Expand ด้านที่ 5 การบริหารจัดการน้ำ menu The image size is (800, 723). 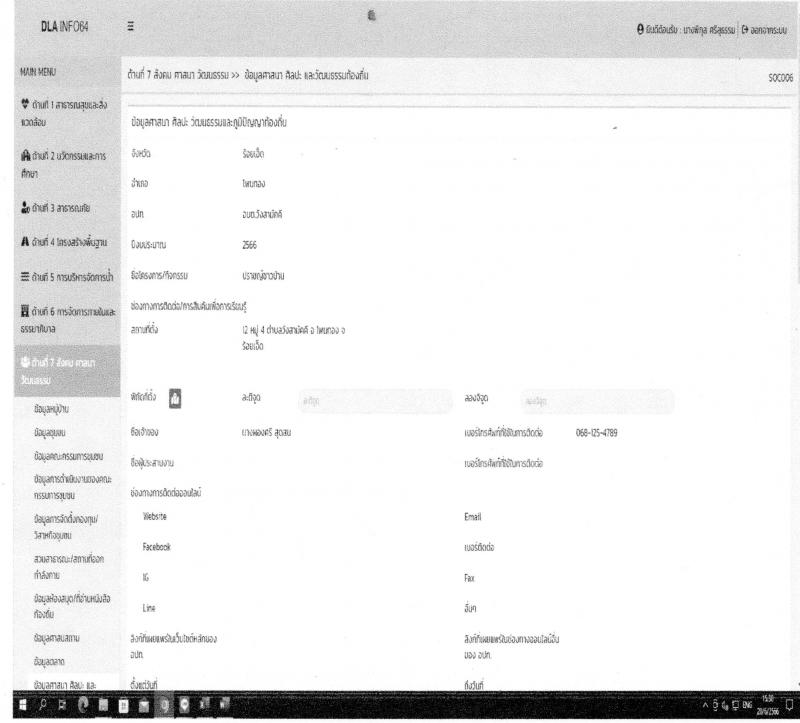tap(67, 277)
